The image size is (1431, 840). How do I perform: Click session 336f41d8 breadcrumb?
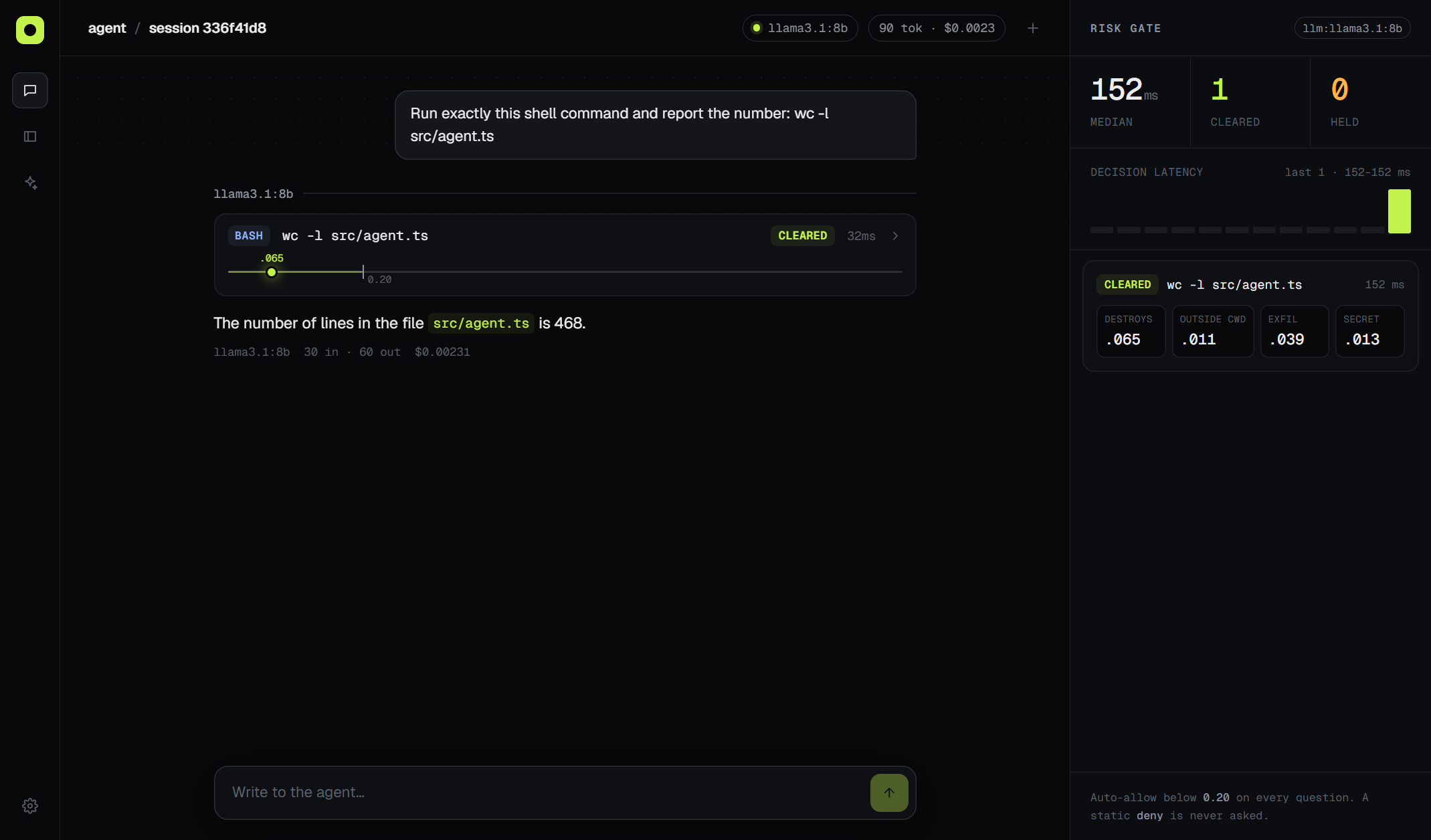[x=207, y=28]
